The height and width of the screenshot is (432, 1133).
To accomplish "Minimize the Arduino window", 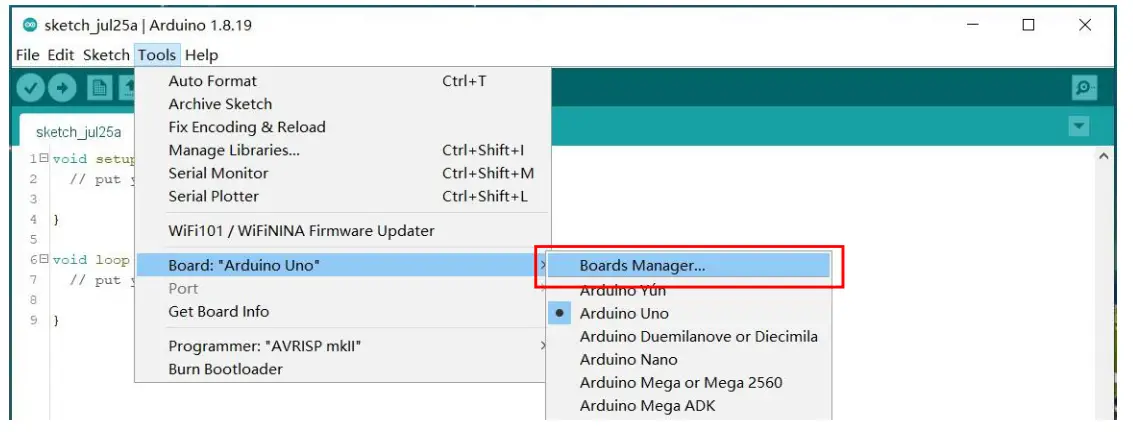I will (973, 25).
